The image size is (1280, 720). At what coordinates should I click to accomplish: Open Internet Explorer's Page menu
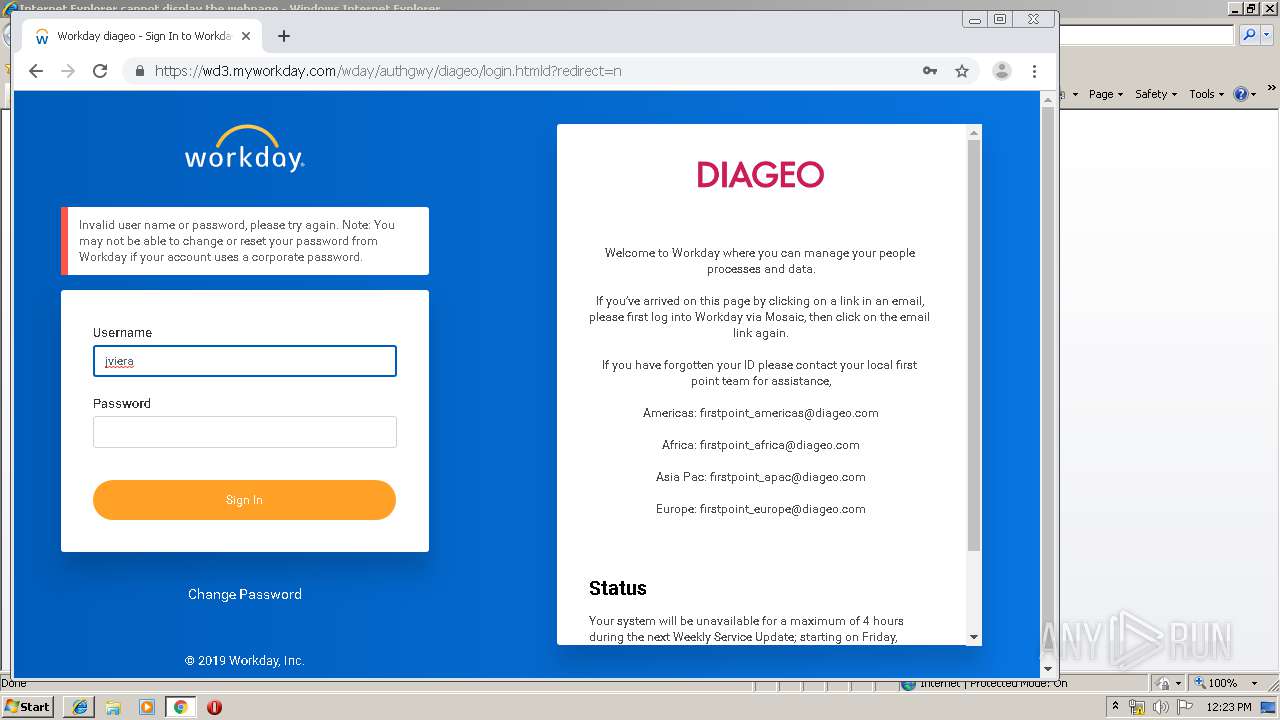pyautogui.click(x=1105, y=94)
